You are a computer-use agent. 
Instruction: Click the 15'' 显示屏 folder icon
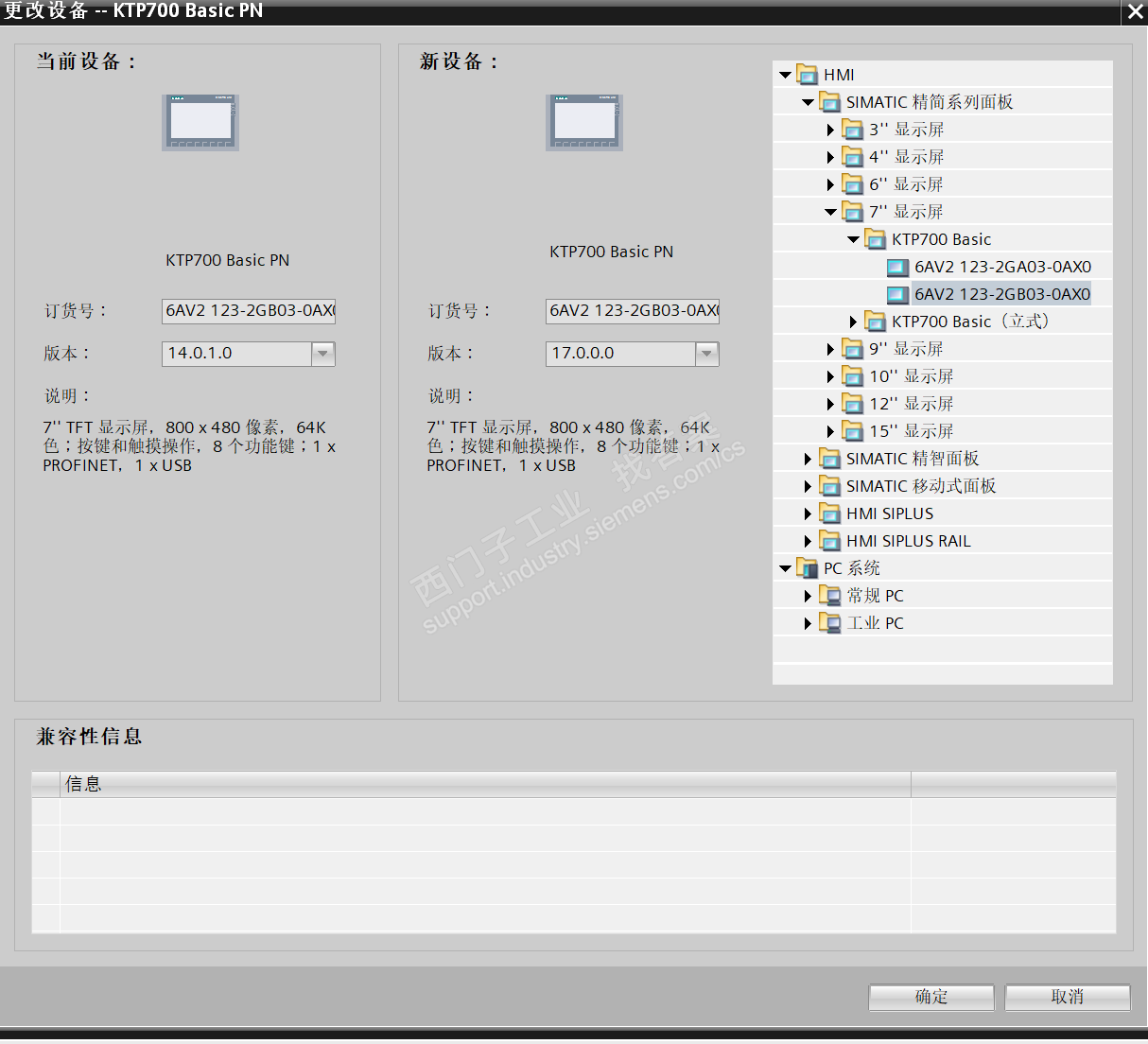(852, 431)
